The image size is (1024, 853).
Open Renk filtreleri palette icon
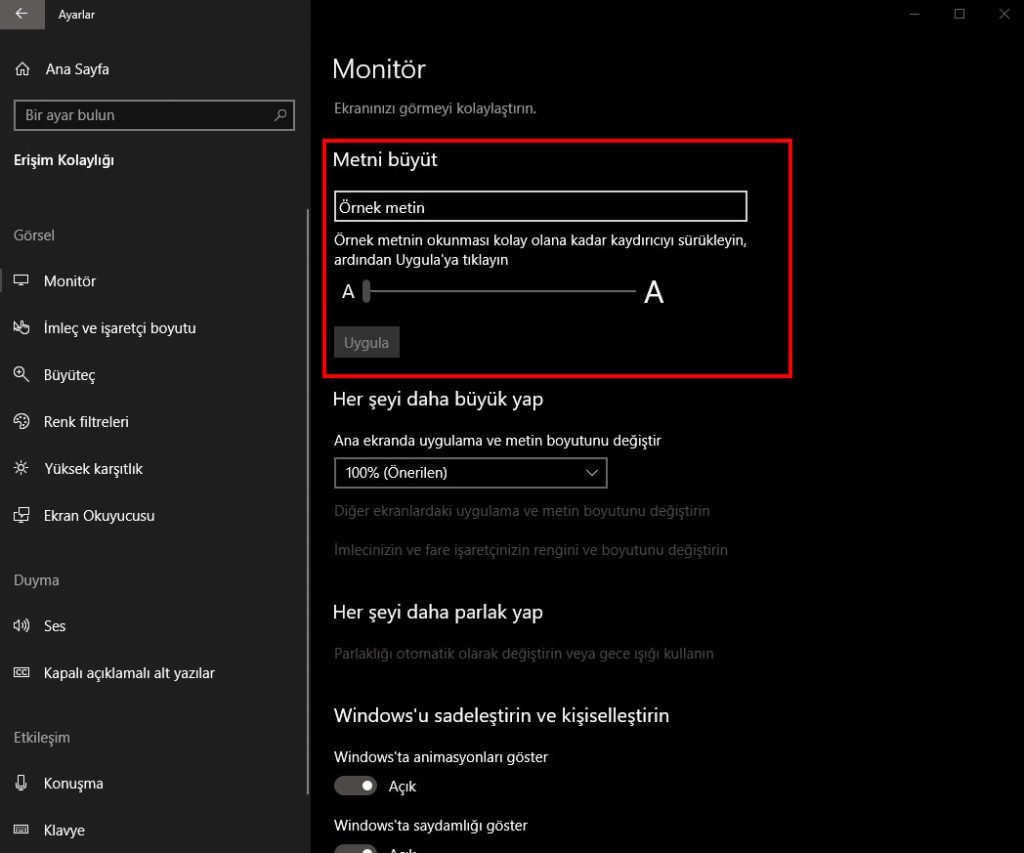[x=22, y=422]
